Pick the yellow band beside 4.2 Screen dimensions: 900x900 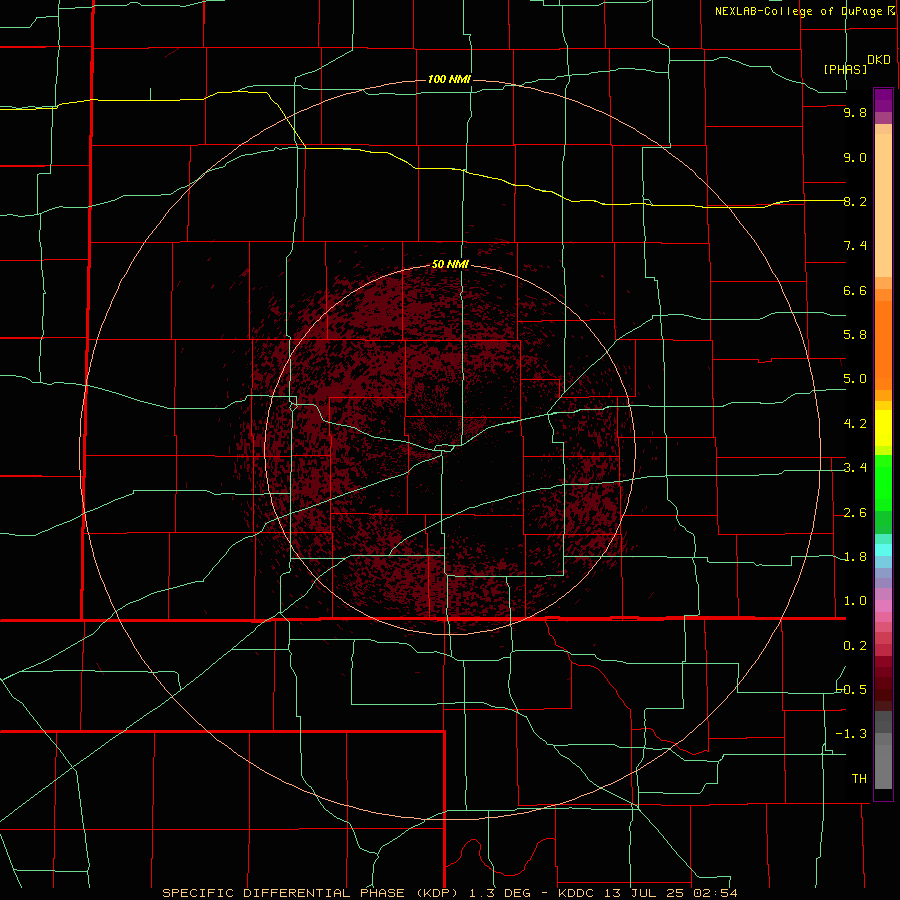click(883, 428)
